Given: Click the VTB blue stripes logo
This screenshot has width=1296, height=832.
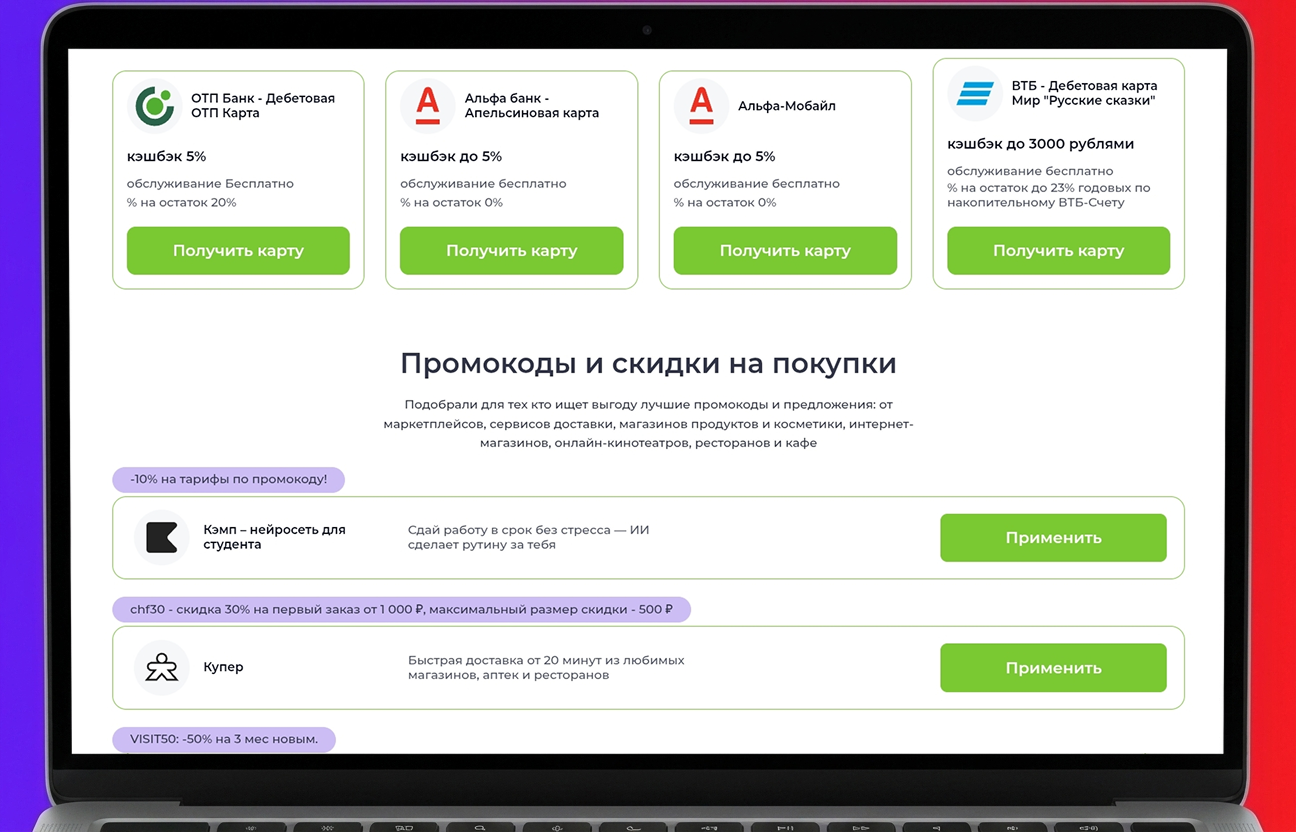Looking at the screenshot, I should [x=975, y=93].
